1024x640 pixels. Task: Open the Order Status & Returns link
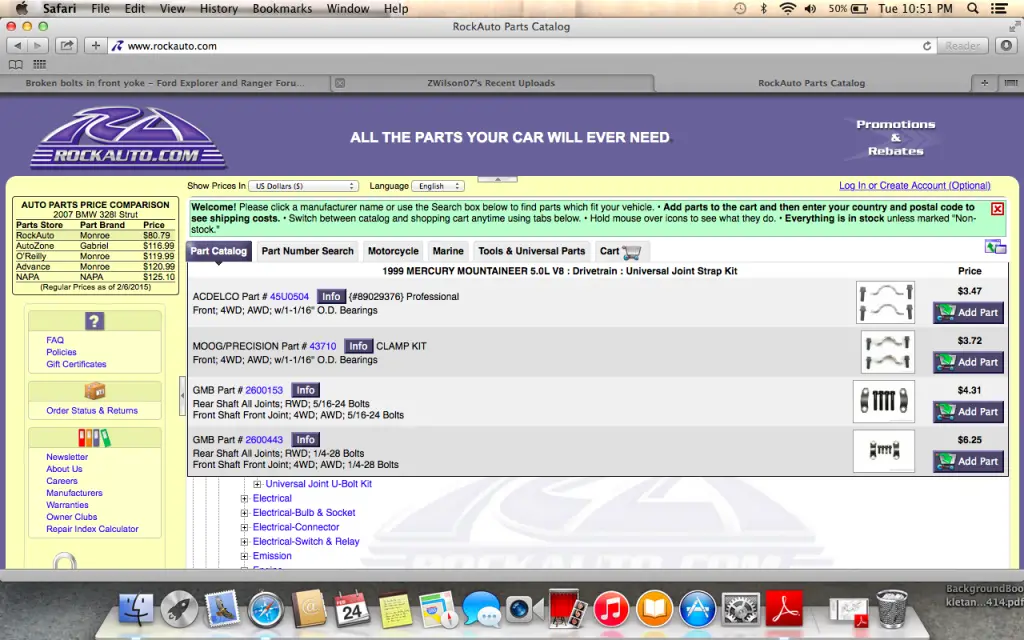tap(92, 411)
